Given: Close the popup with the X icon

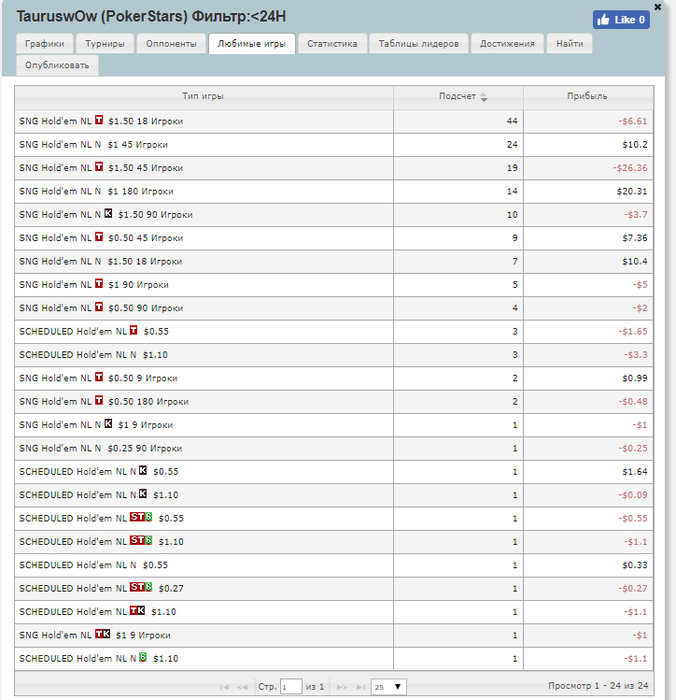Looking at the screenshot, I should click(658, 7).
